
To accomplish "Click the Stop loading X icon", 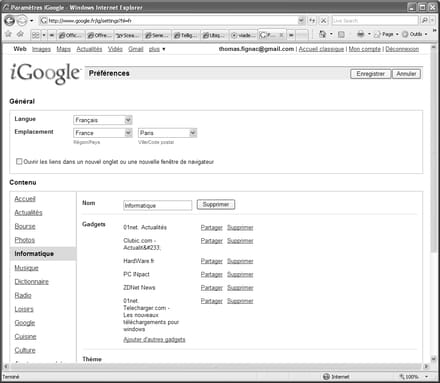I will point(323,21).
